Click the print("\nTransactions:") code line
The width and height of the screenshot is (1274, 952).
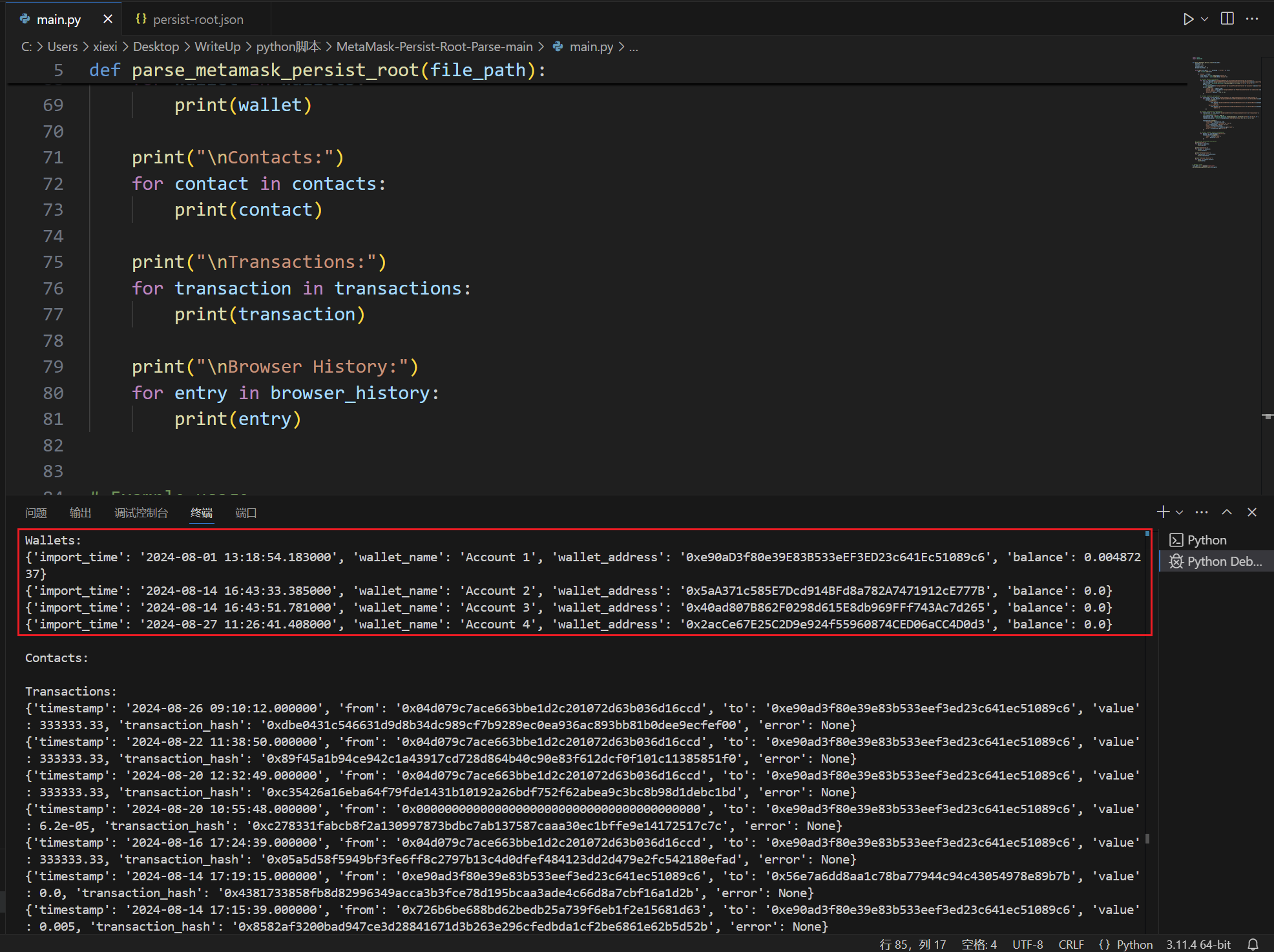pyautogui.click(x=259, y=262)
